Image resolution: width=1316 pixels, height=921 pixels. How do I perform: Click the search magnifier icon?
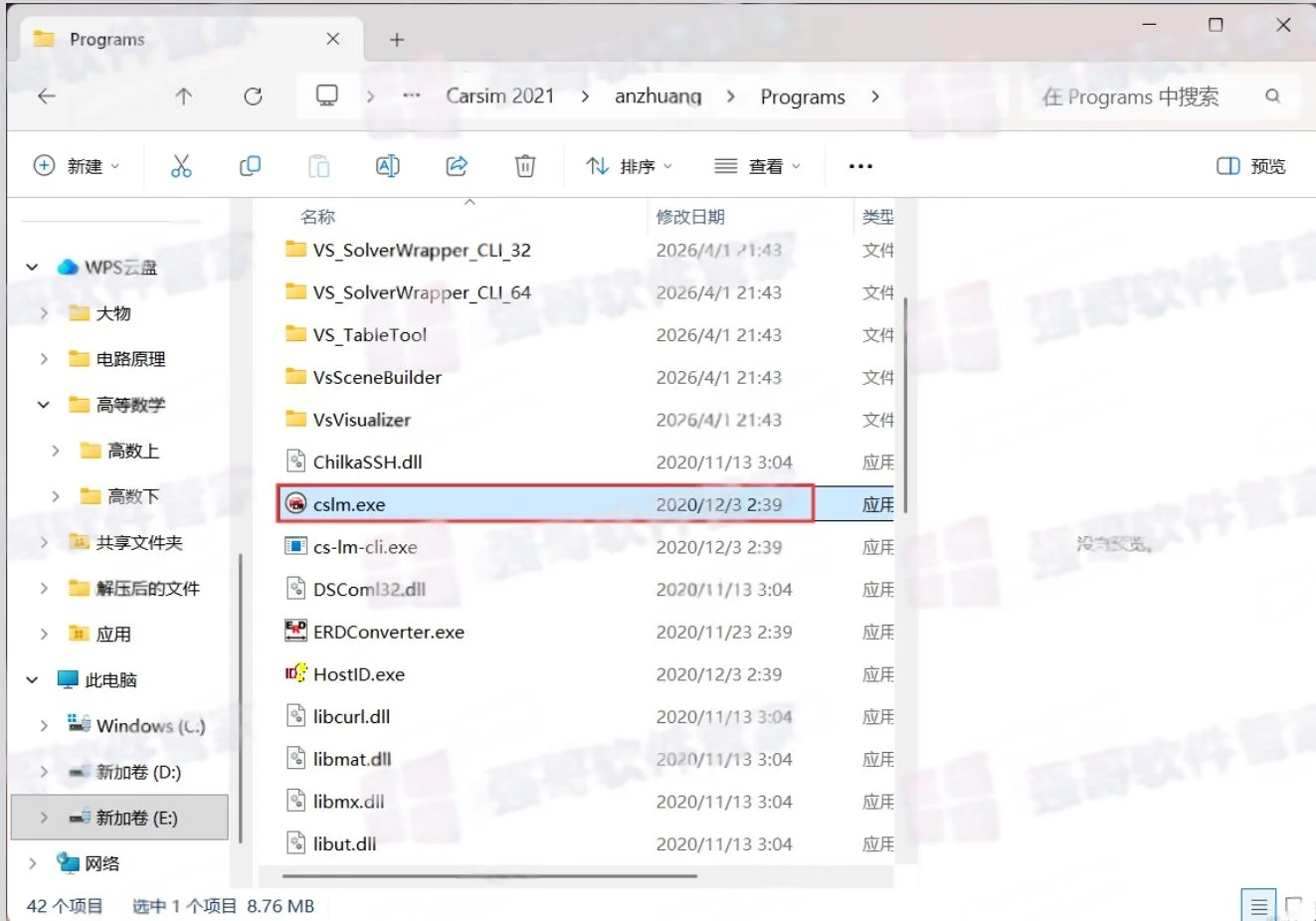[1272, 96]
